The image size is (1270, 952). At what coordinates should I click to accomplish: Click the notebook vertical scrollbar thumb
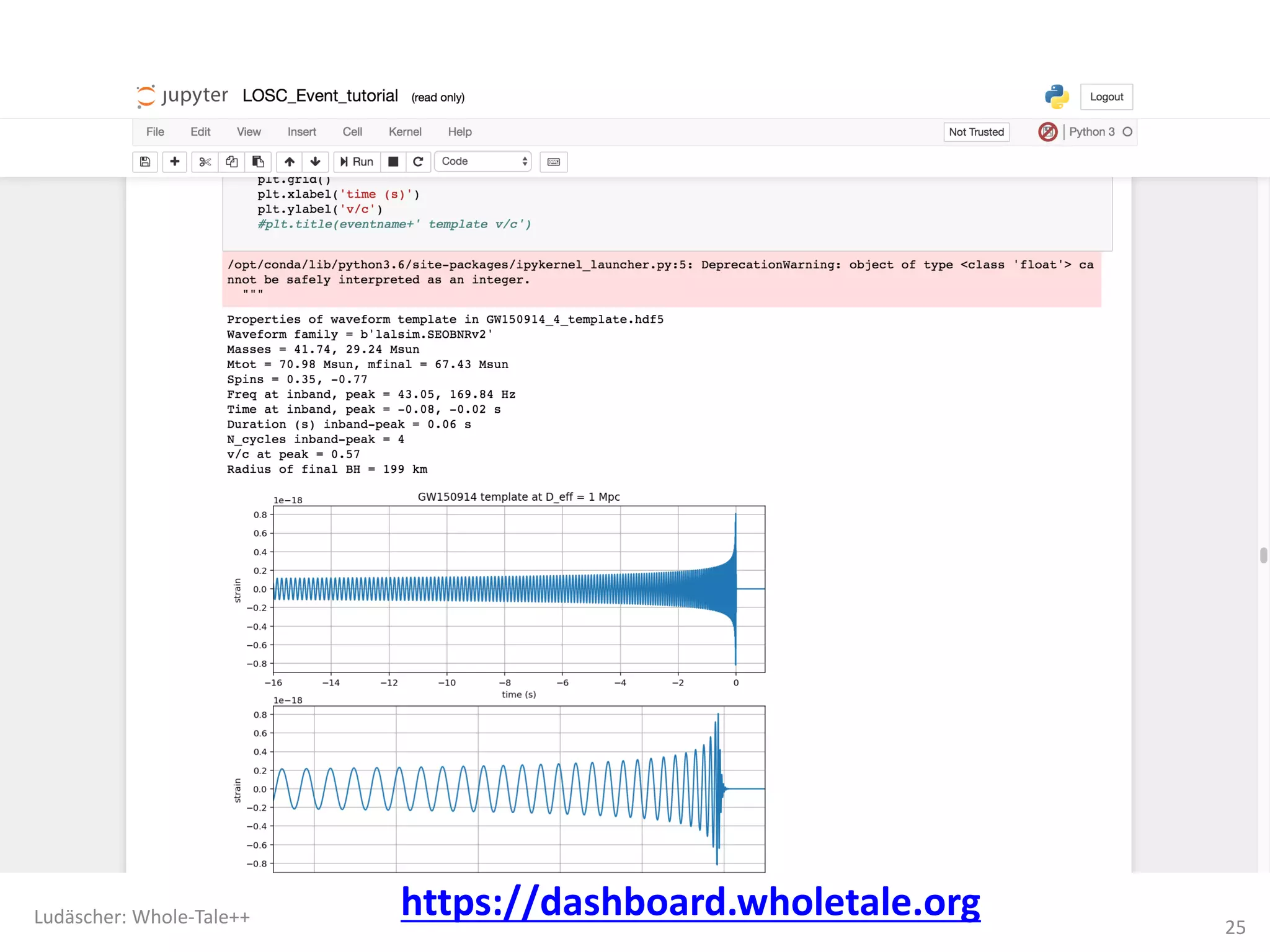[x=1263, y=555]
